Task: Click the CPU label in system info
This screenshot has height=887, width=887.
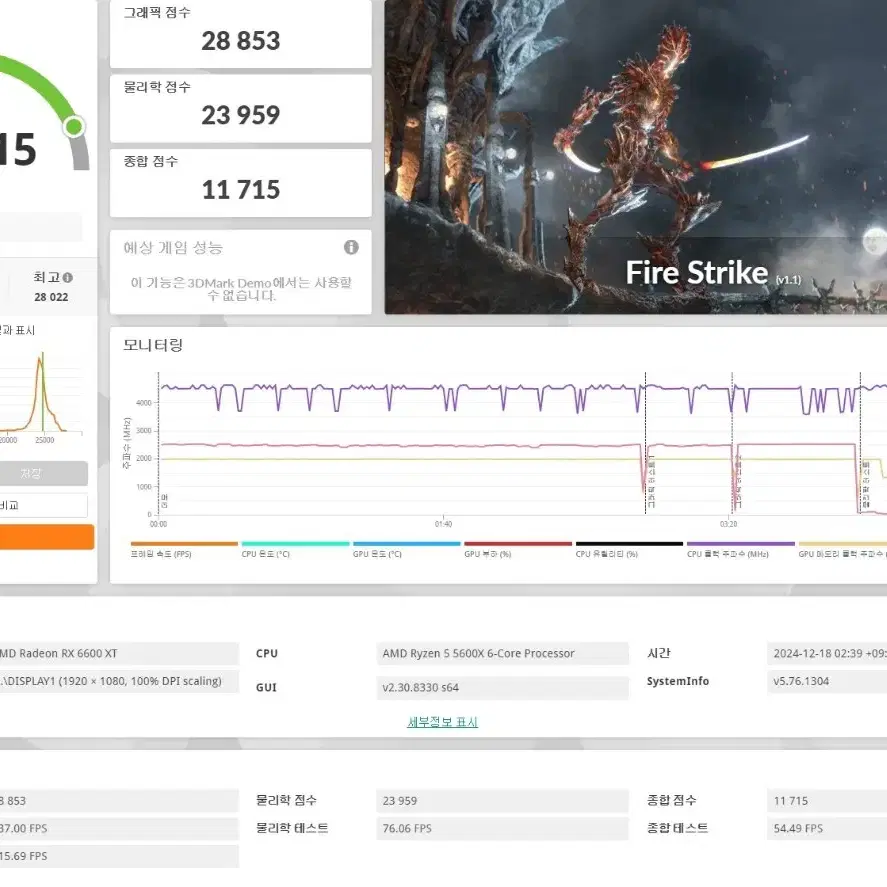Action: click(266, 653)
